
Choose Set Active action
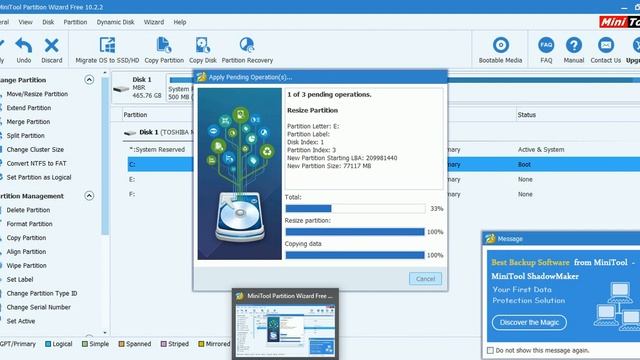pos(20,321)
